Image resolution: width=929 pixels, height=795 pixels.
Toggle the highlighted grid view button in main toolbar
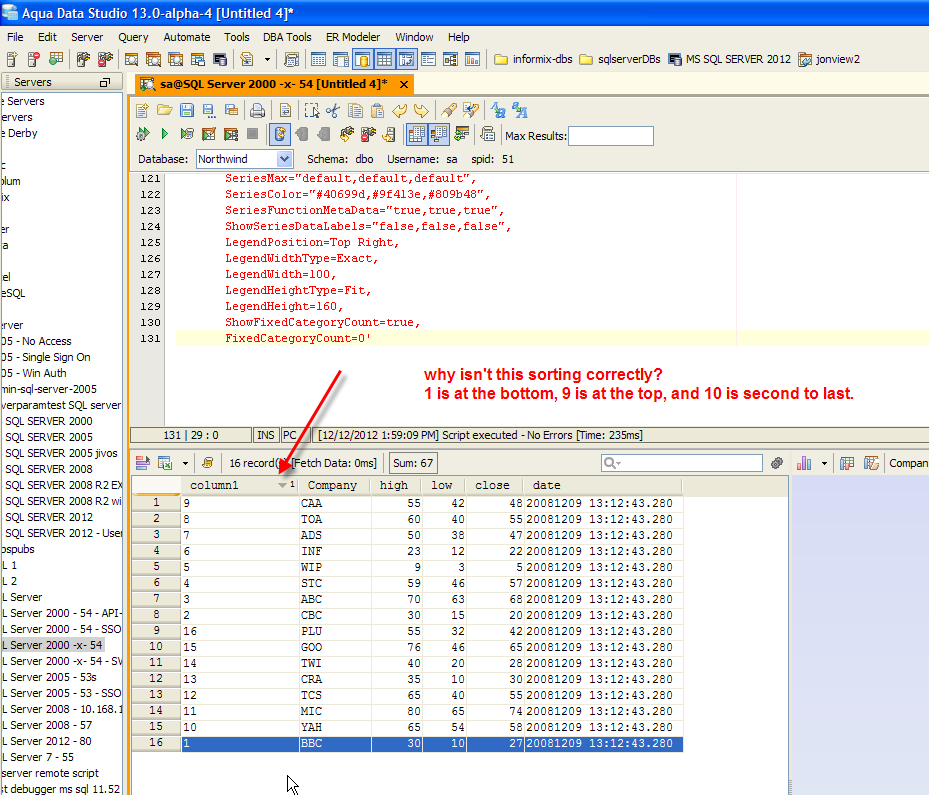384,59
